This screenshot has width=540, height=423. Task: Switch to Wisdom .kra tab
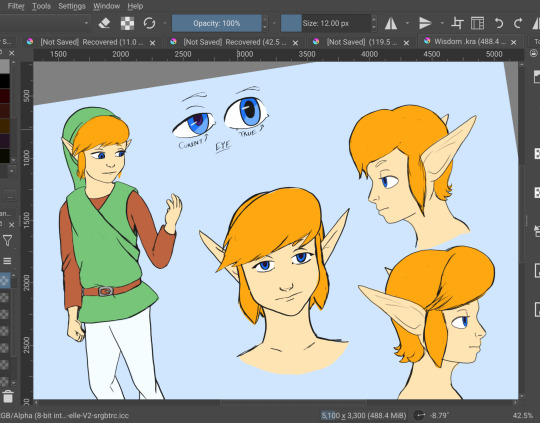(x=470, y=42)
